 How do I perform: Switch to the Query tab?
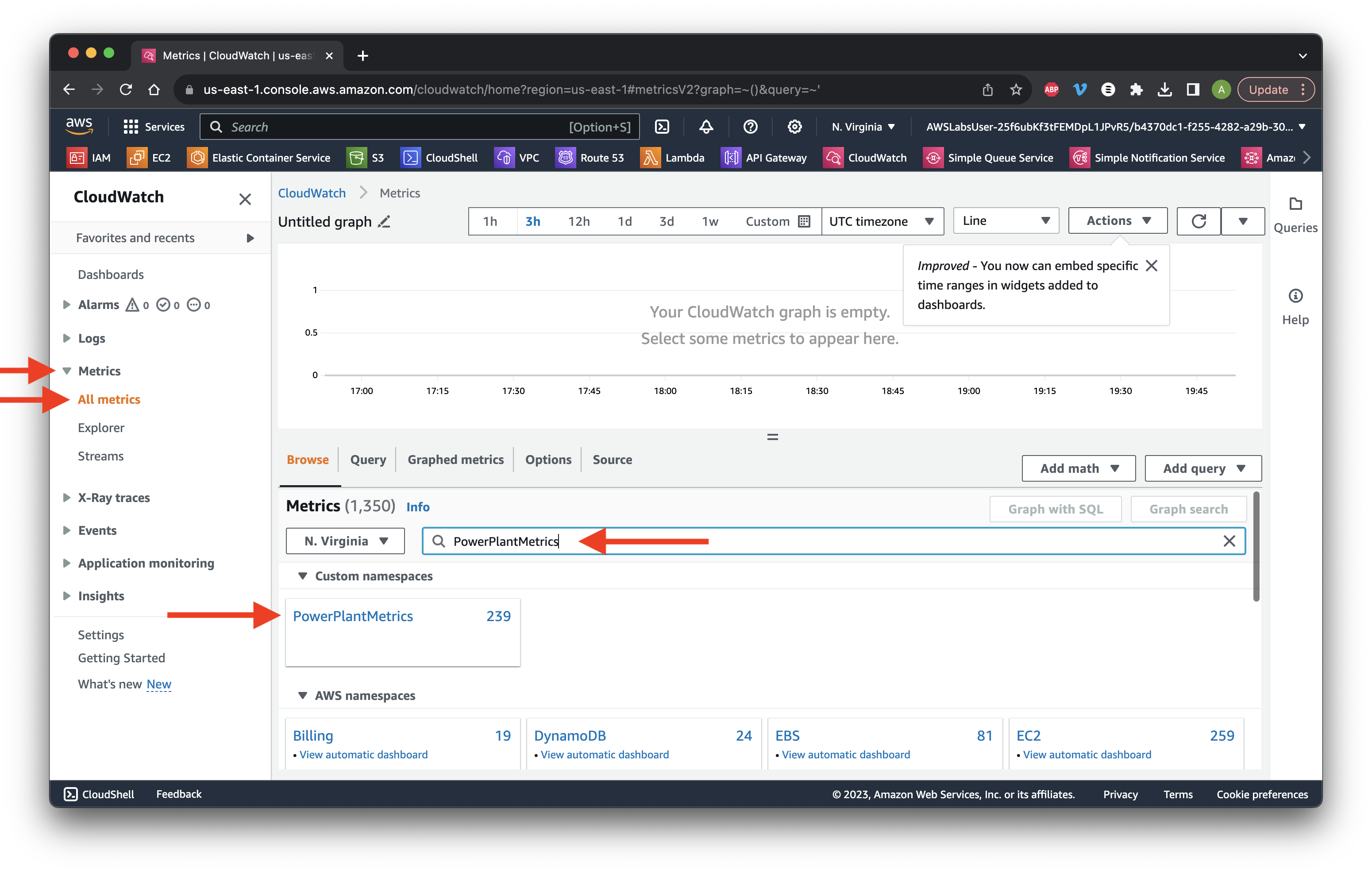(367, 459)
